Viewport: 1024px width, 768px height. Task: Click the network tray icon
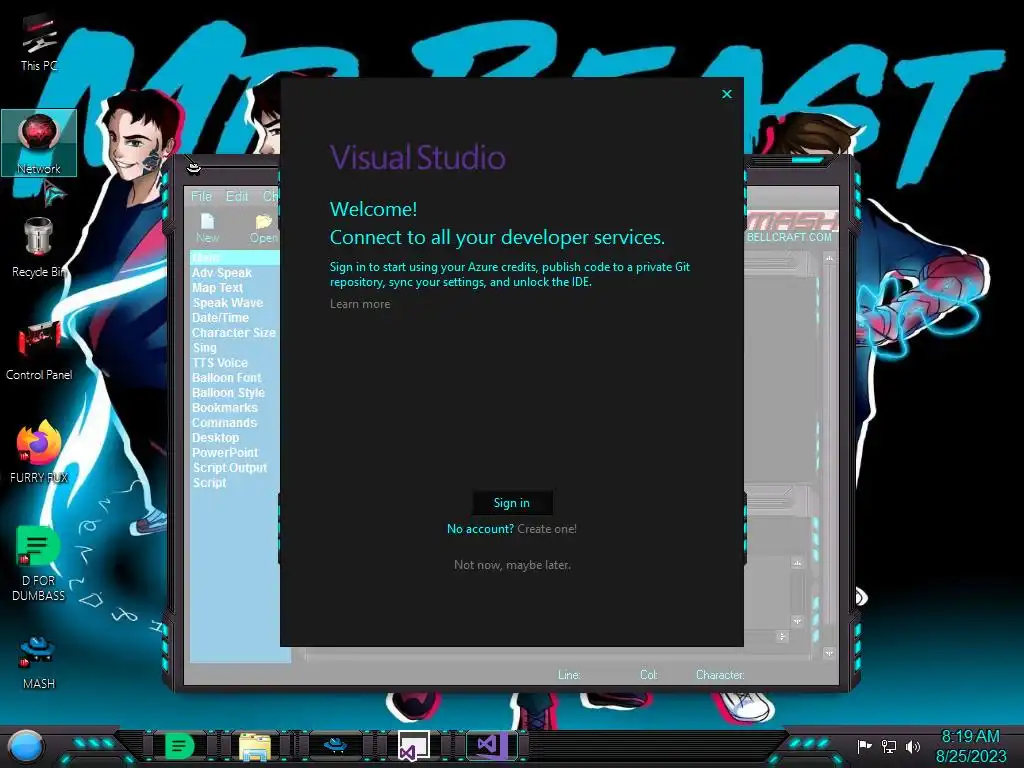(889, 746)
